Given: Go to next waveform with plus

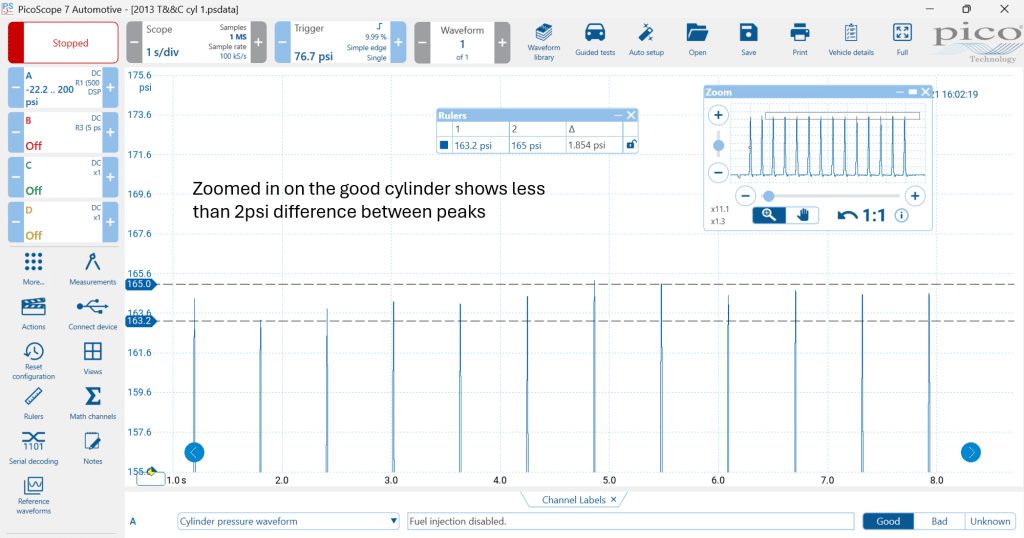Looking at the screenshot, I should click(x=502, y=42).
